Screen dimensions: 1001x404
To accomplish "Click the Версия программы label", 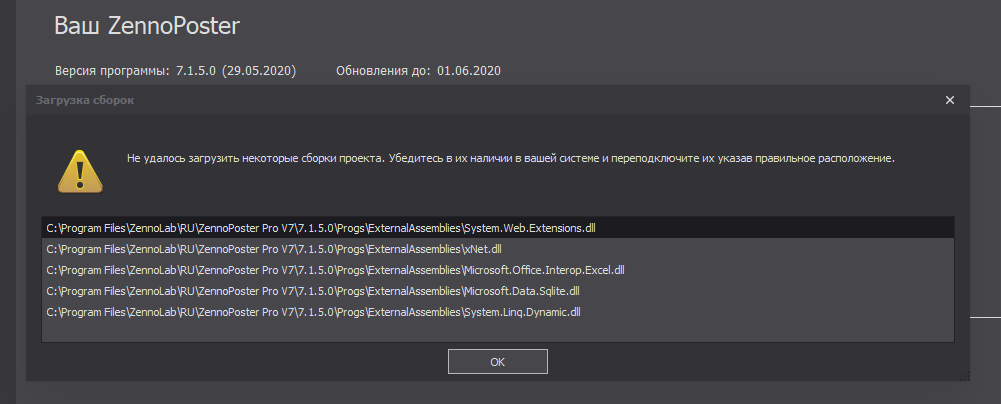I will (x=113, y=71).
